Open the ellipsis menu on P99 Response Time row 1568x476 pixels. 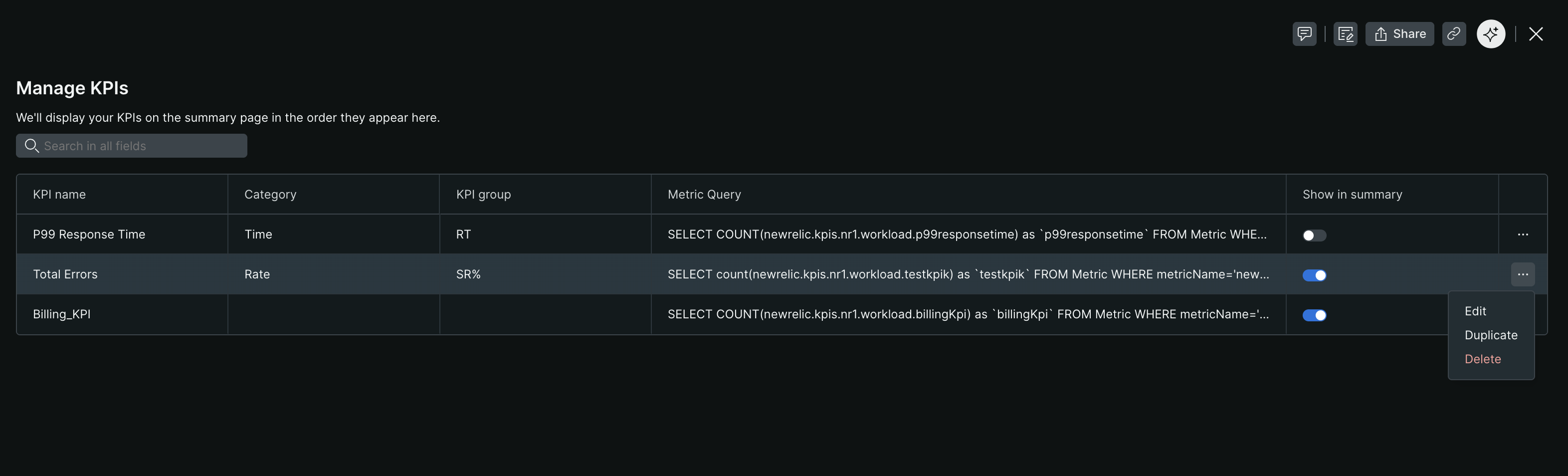(1523, 234)
